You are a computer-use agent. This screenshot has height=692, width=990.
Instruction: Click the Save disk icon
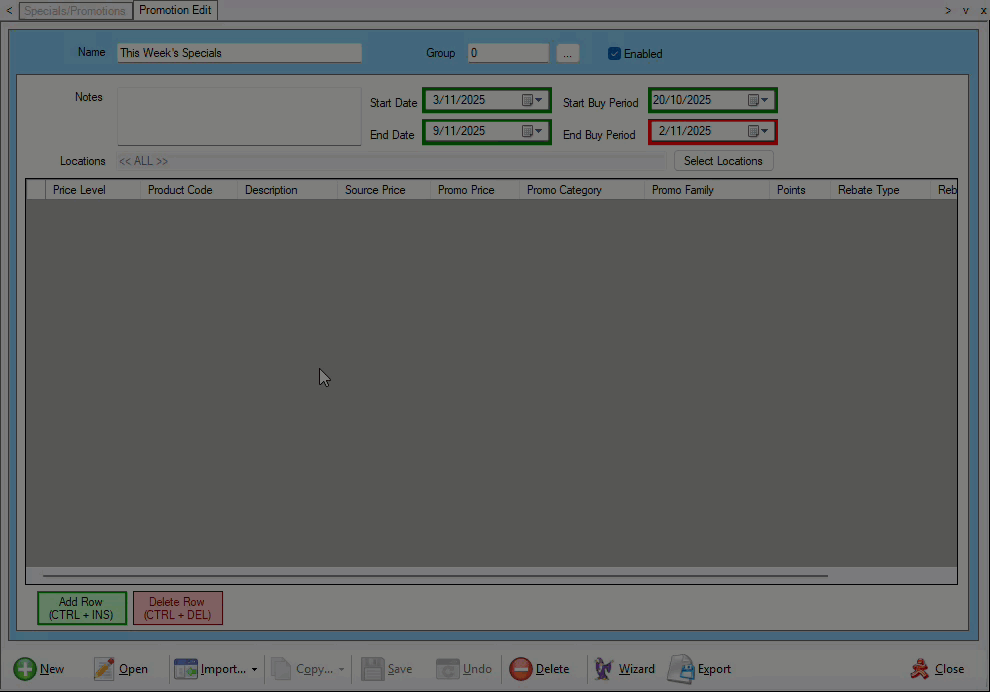[x=374, y=669]
